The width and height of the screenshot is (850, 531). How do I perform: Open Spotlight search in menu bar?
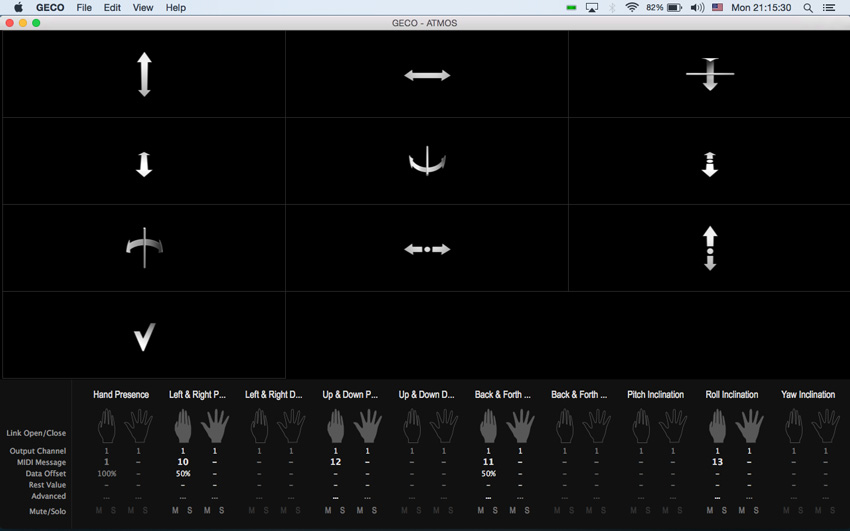808,8
